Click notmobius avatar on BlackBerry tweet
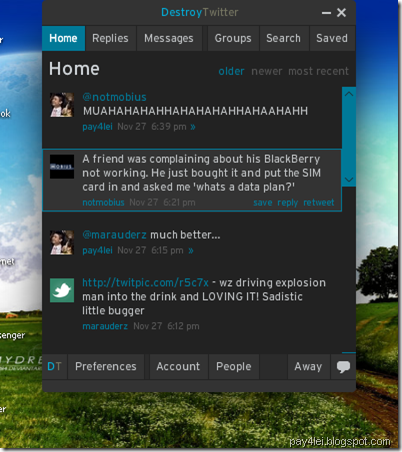Image resolution: width=402 pixels, height=452 pixels. (x=62, y=166)
